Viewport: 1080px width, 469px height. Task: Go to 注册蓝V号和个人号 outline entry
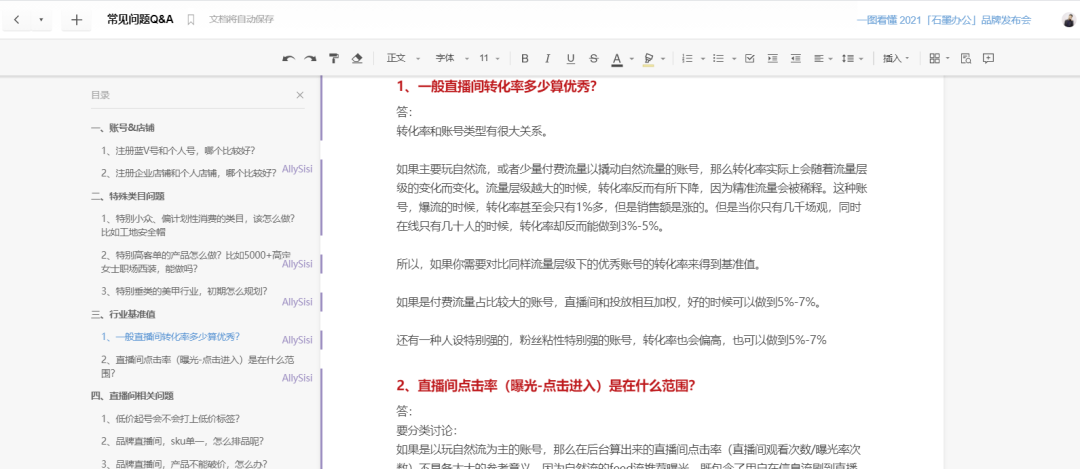178,150
